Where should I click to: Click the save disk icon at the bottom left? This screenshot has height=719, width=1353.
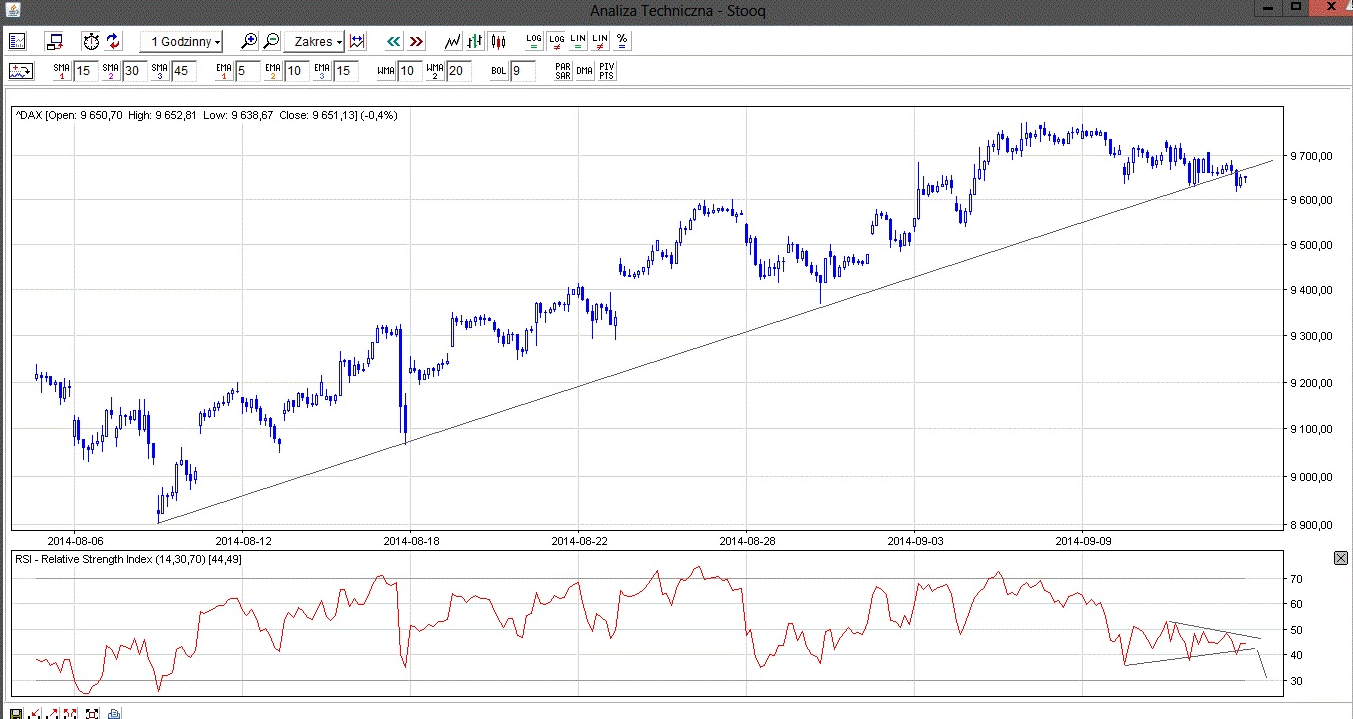tap(17, 713)
